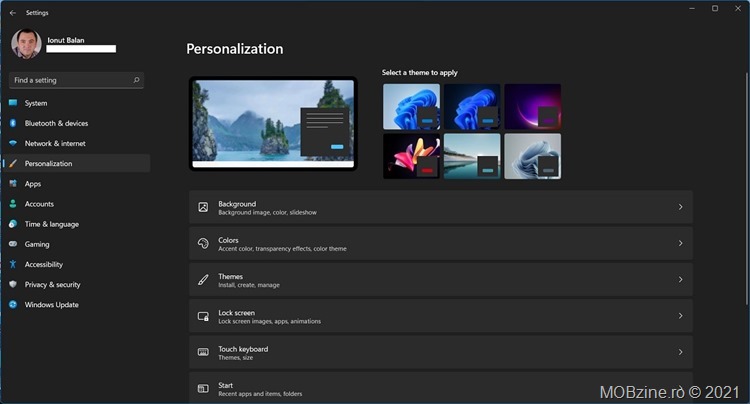Click the System monitor icon in sidebar
Image resolution: width=750 pixels, height=404 pixels.
coord(13,103)
